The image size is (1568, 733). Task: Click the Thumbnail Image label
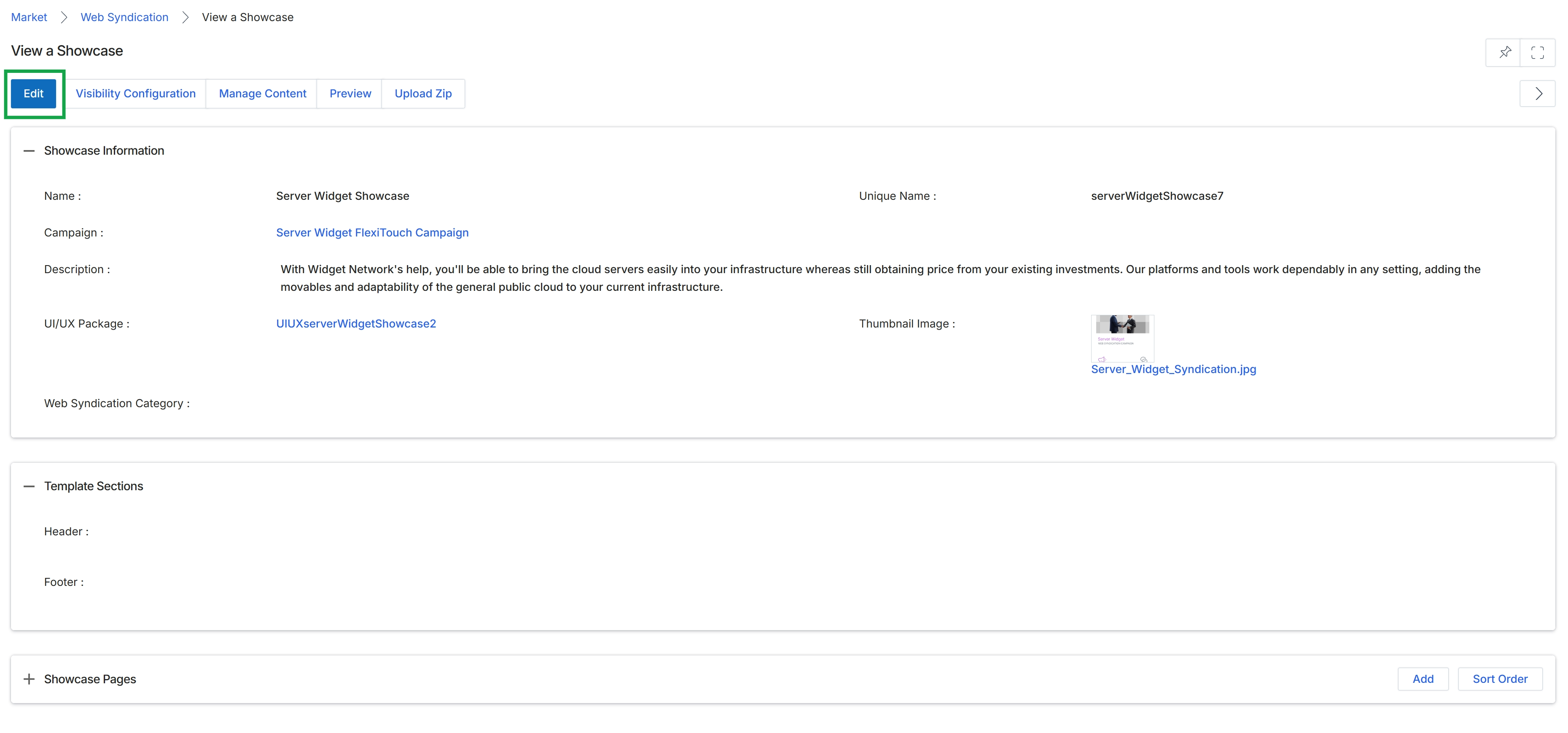(907, 324)
